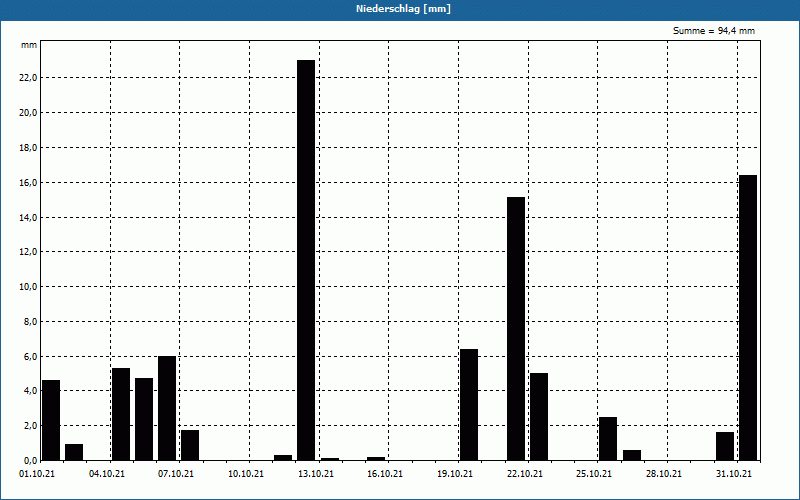Screen dimensions: 800x500
Task: Select the bar reaching about 15 mm before 22.10.21
Action: click(x=516, y=329)
